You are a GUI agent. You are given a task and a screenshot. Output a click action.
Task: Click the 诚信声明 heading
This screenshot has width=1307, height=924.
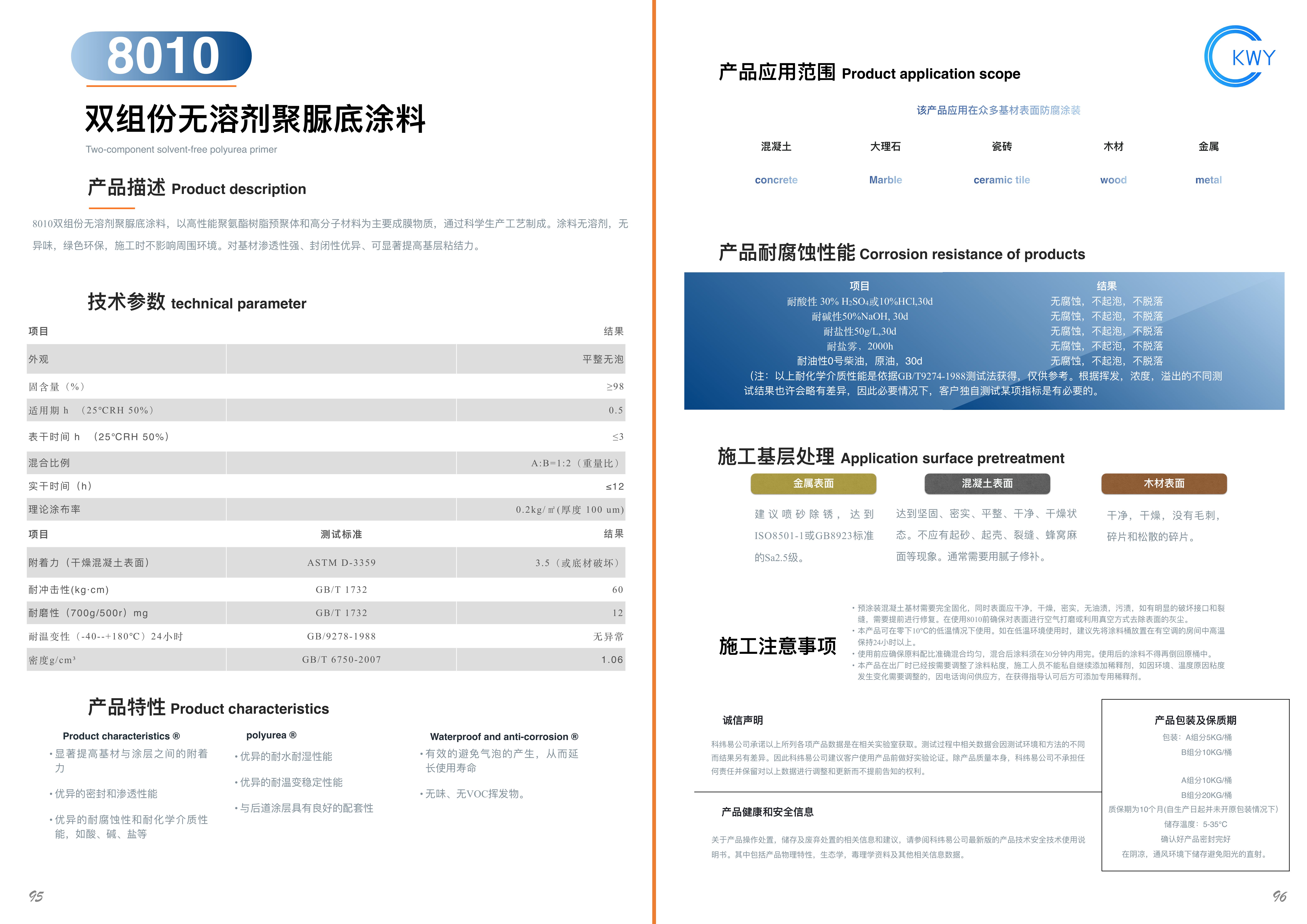[x=743, y=720]
